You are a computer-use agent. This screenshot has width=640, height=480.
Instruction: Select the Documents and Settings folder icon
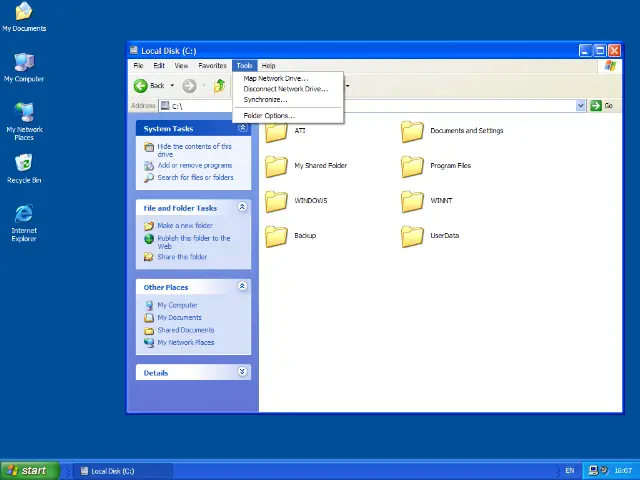[412, 132]
